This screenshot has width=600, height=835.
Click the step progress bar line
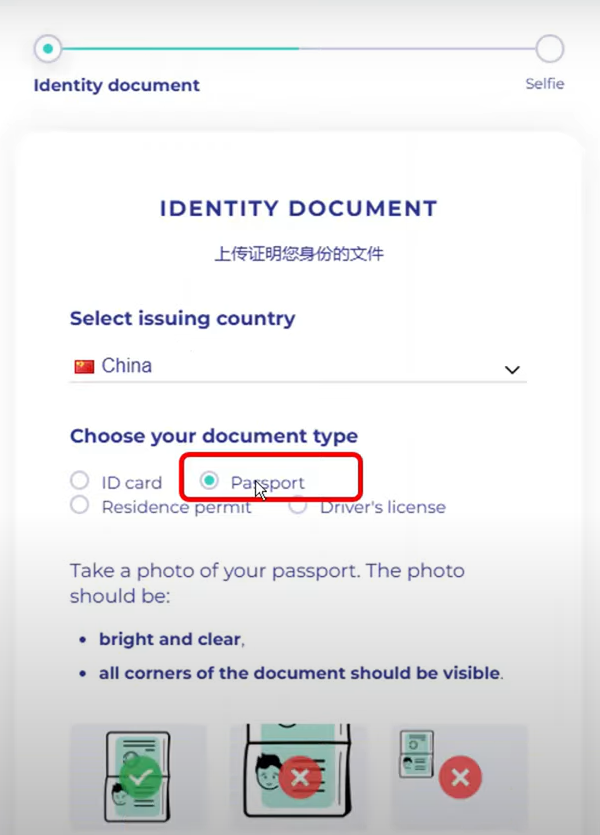pyautogui.click(x=299, y=48)
